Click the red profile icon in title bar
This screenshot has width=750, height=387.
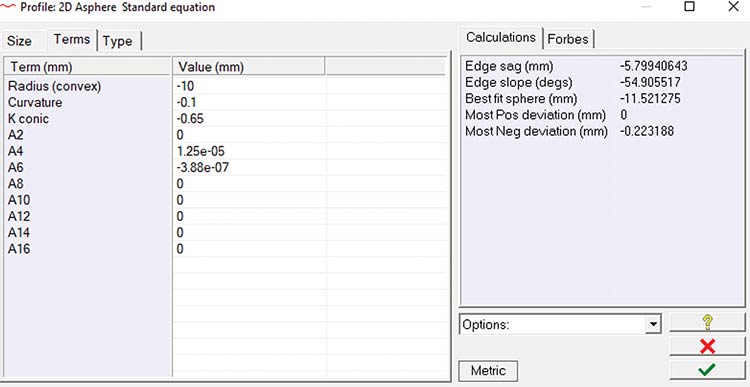9,7
